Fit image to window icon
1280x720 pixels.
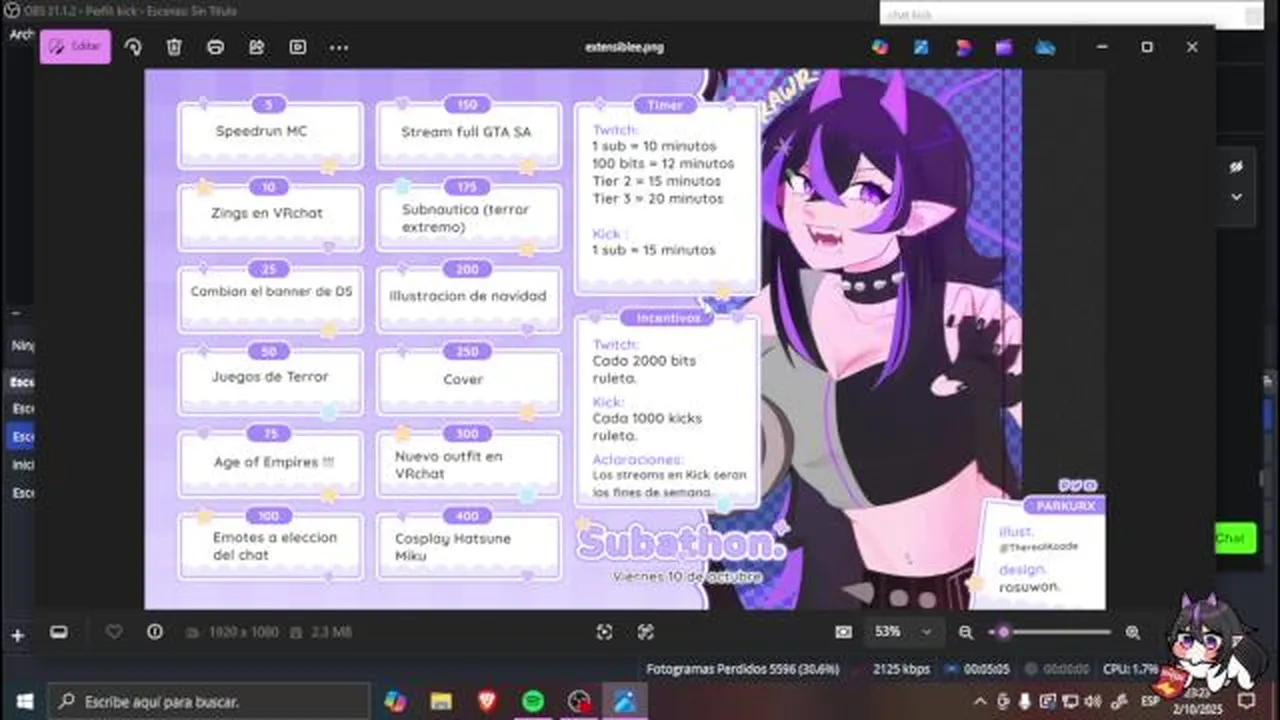[x=604, y=632]
